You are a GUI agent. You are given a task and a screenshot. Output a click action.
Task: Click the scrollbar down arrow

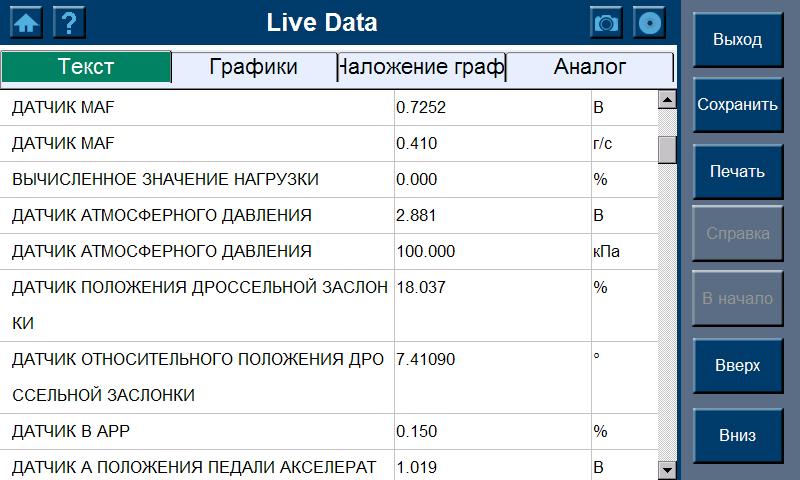point(667,469)
